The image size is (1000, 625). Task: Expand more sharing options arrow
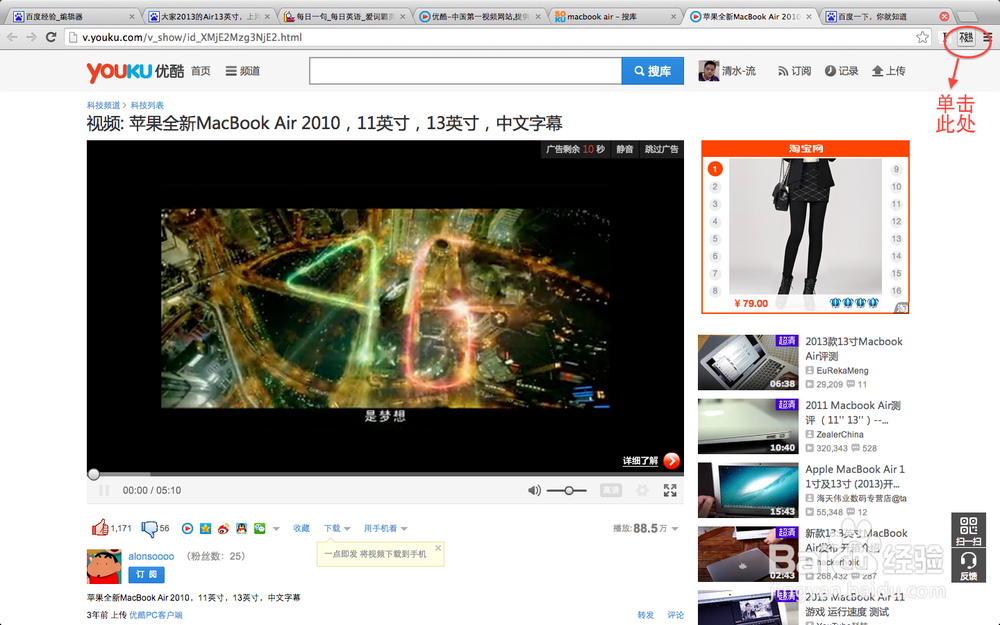click(x=276, y=528)
